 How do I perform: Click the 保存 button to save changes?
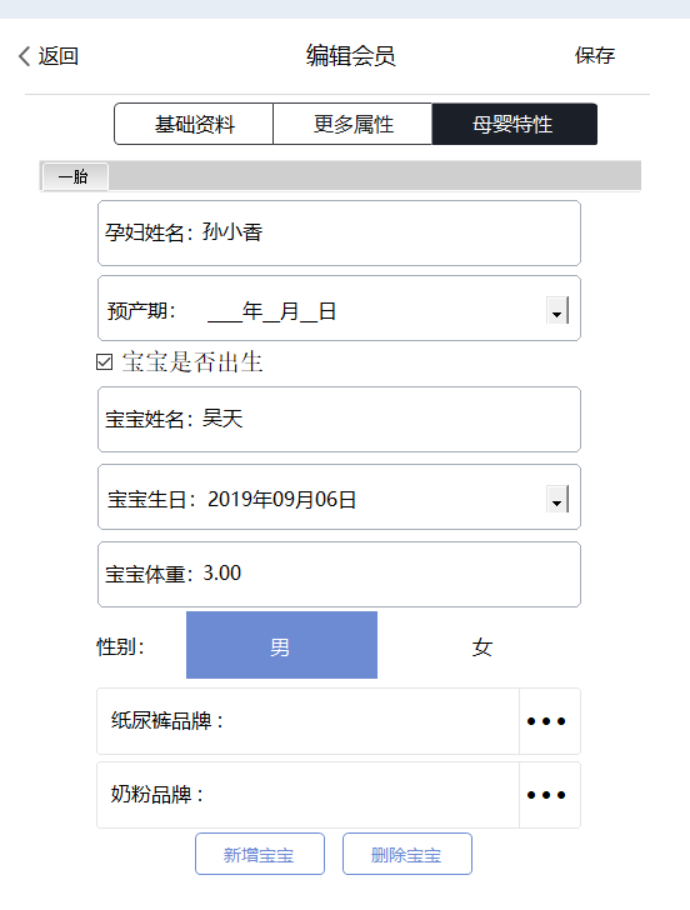coord(595,56)
